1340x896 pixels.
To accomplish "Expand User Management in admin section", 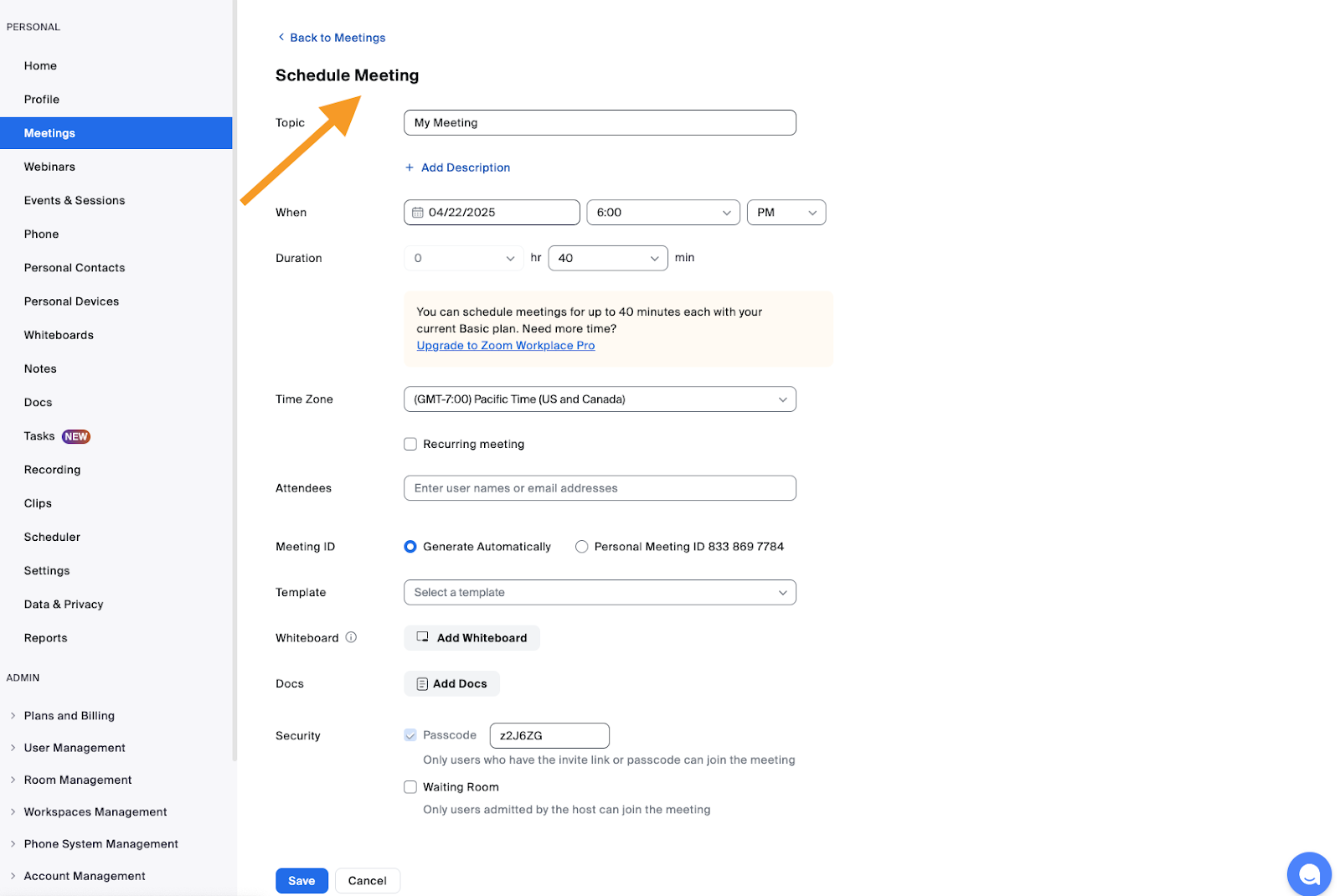I will (75, 748).
